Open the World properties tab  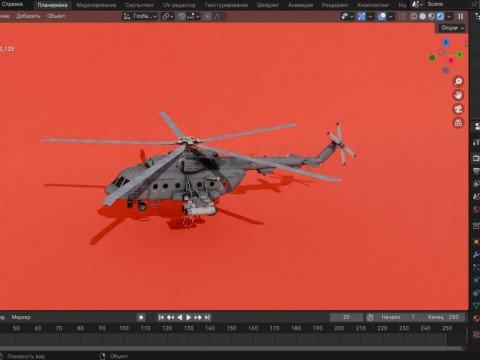pyautogui.click(x=476, y=210)
